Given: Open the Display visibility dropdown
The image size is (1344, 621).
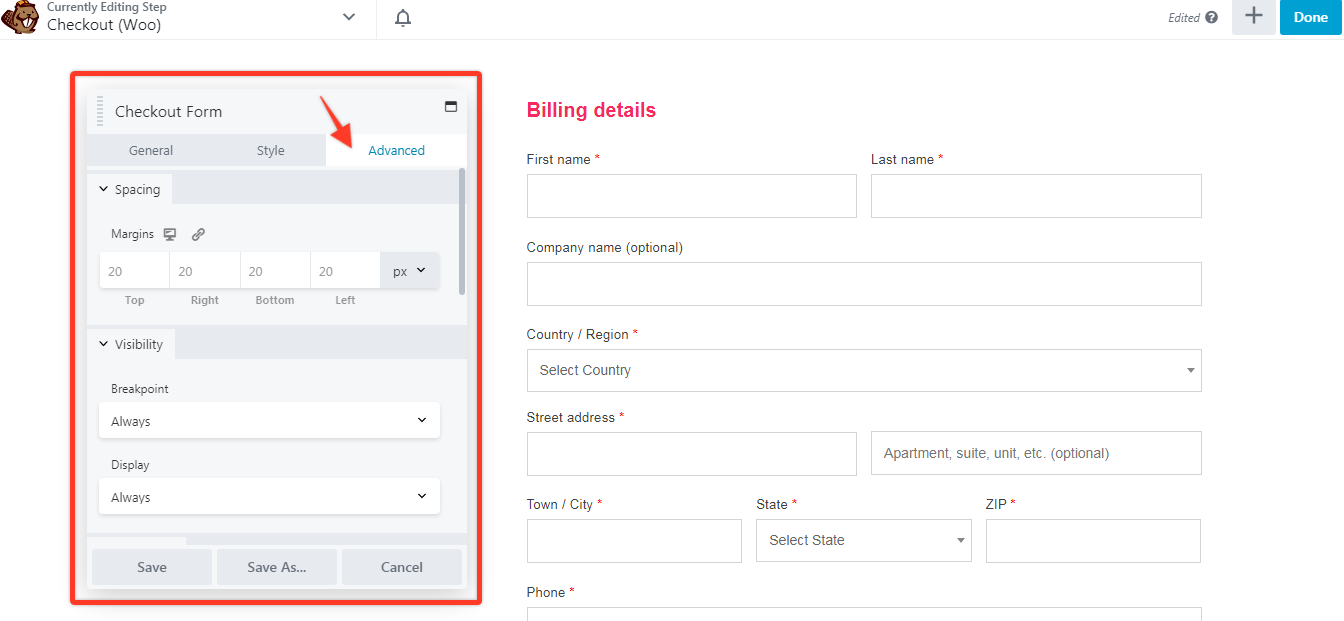Looking at the screenshot, I should pos(269,497).
